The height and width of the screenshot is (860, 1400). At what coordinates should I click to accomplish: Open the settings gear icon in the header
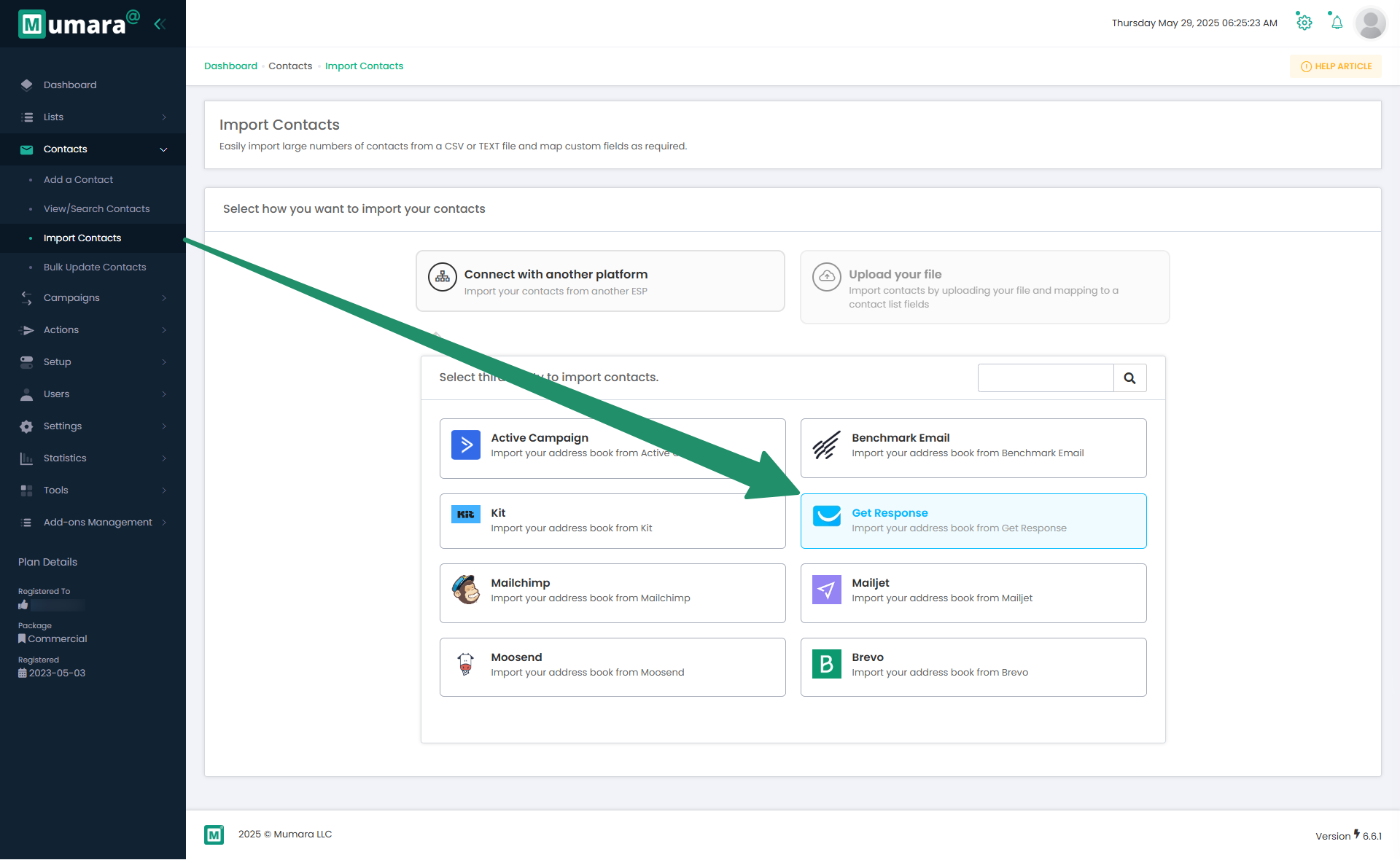1304,23
